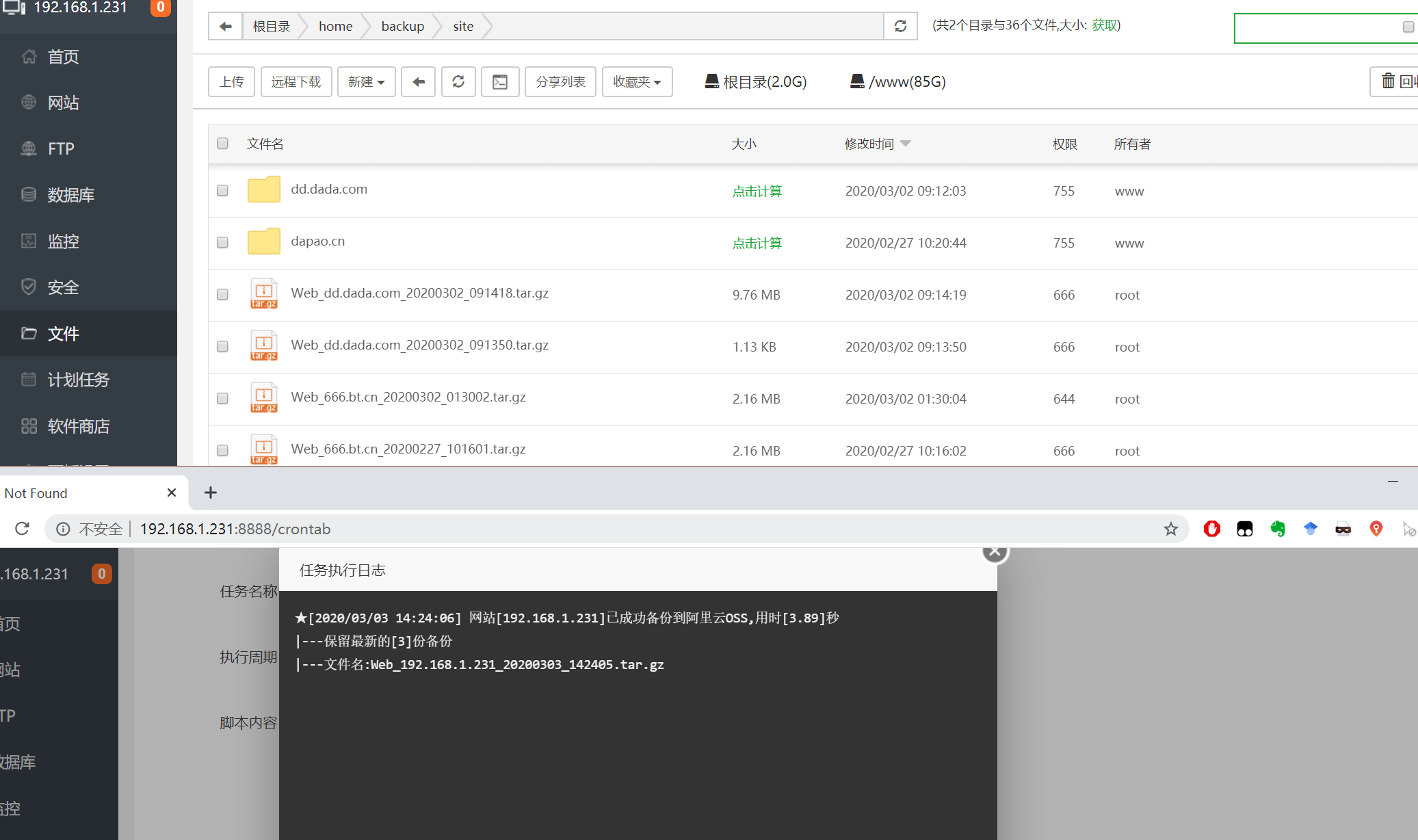Reload the crontab page in browser
Image resolution: width=1418 pixels, height=840 pixels.
[x=22, y=529]
